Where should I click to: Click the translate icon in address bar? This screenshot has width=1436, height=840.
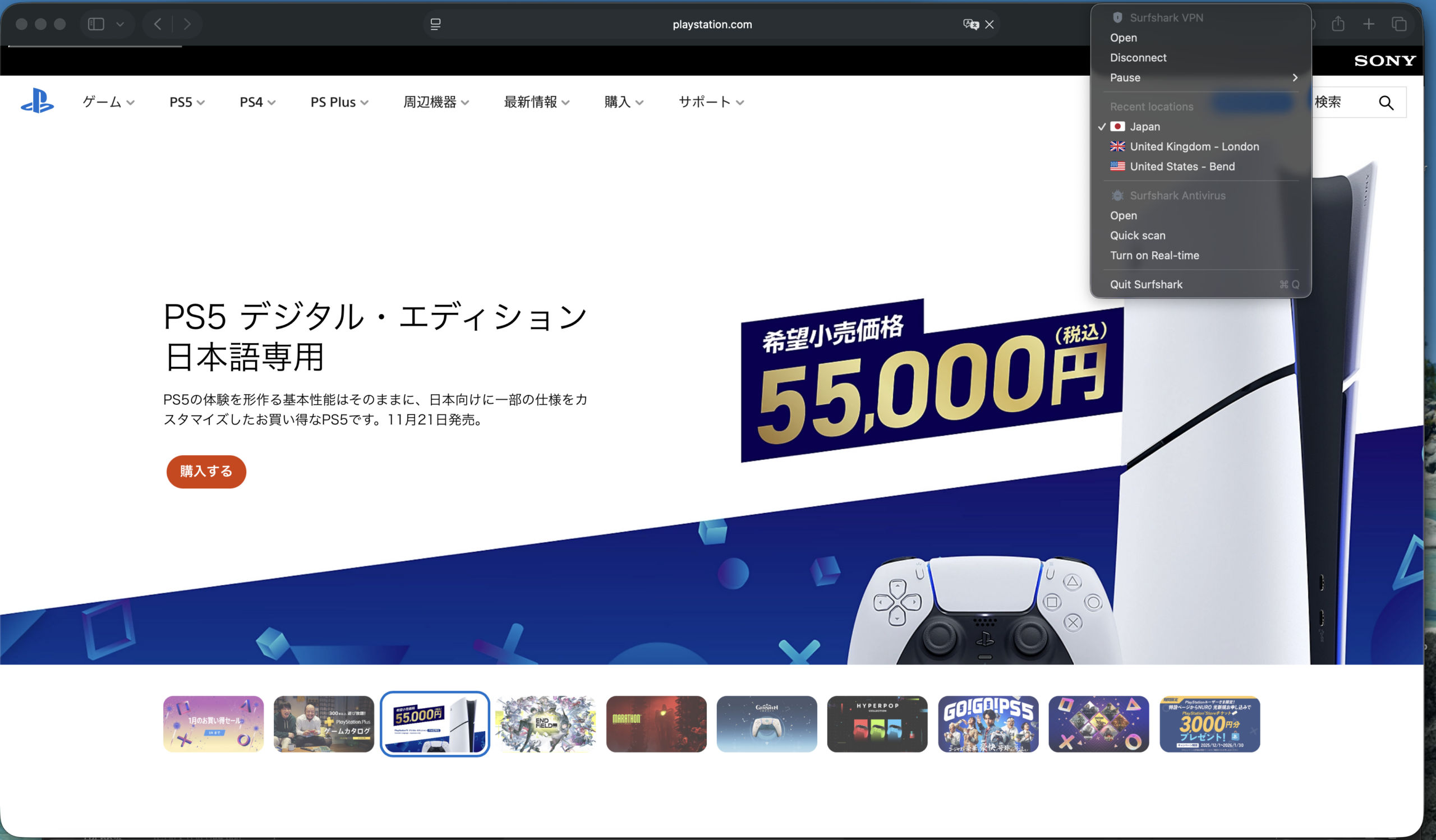click(970, 24)
